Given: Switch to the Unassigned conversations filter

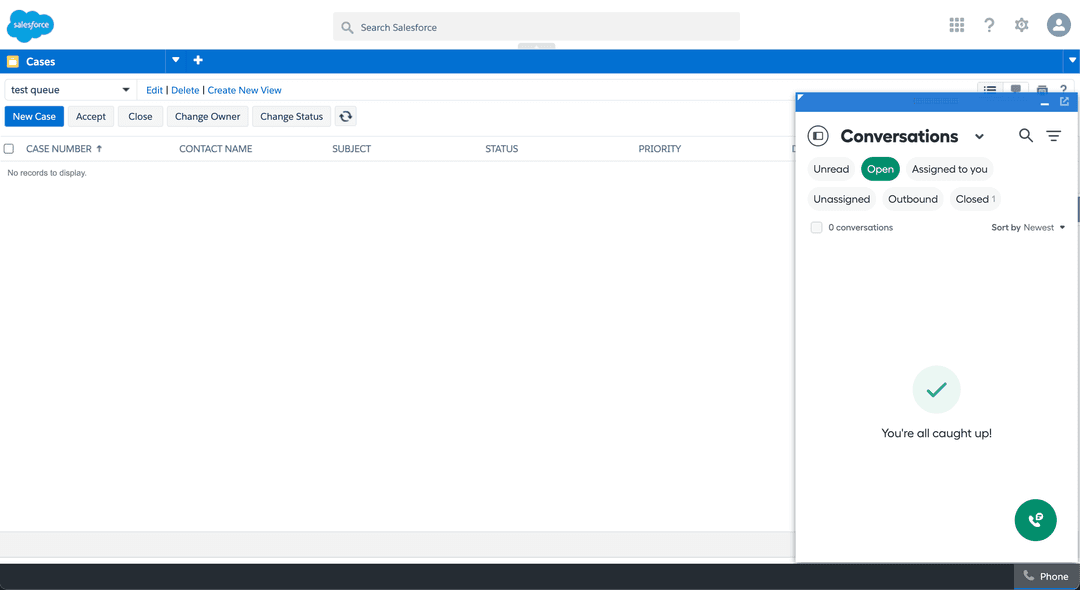Looking at the screenshot, I should click(x=841, y=199).
